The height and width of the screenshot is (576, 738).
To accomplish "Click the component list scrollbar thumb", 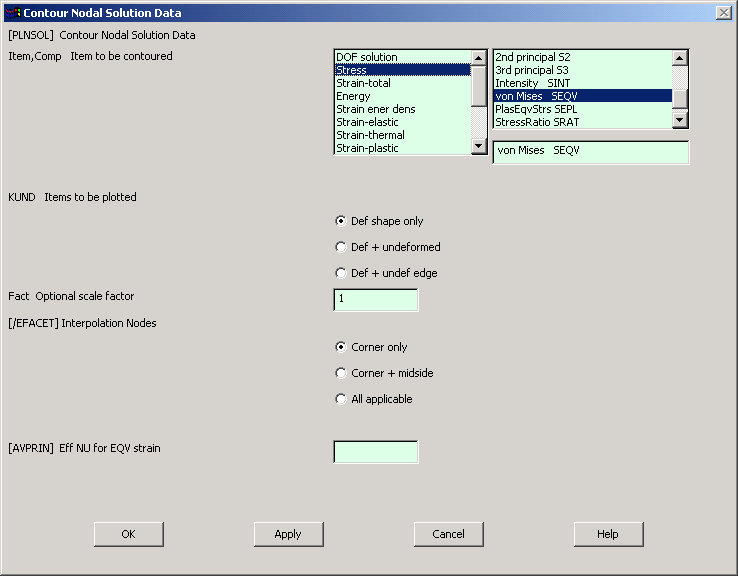I will click(x=679, y=99).
